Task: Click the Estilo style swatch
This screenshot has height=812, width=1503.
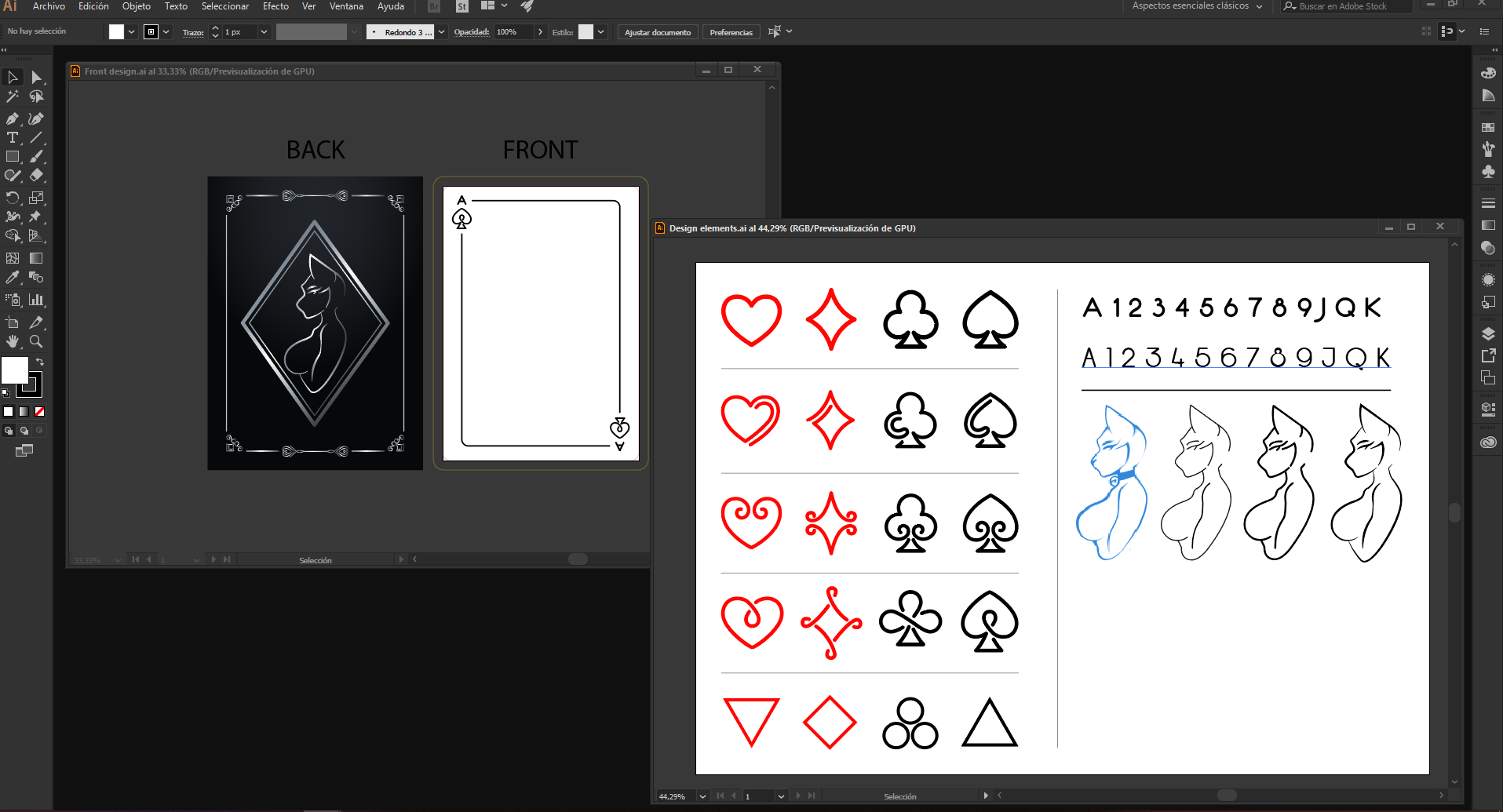Action: [586, 32]
